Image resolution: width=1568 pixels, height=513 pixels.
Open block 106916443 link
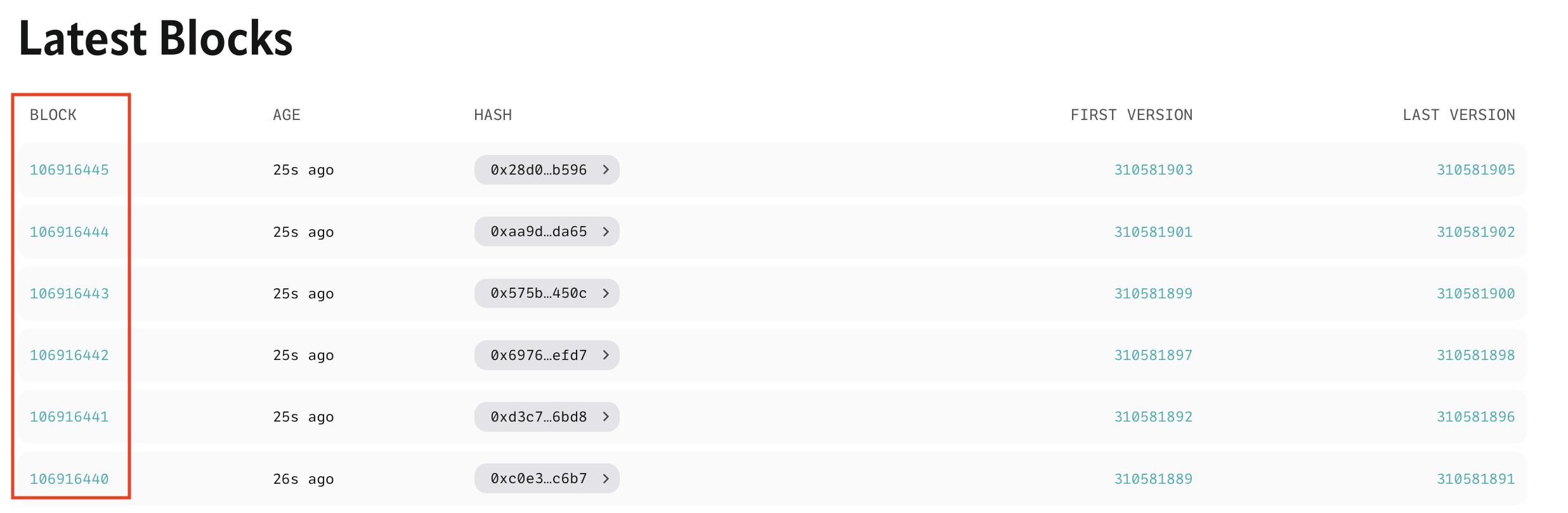[x=69, y=293]
